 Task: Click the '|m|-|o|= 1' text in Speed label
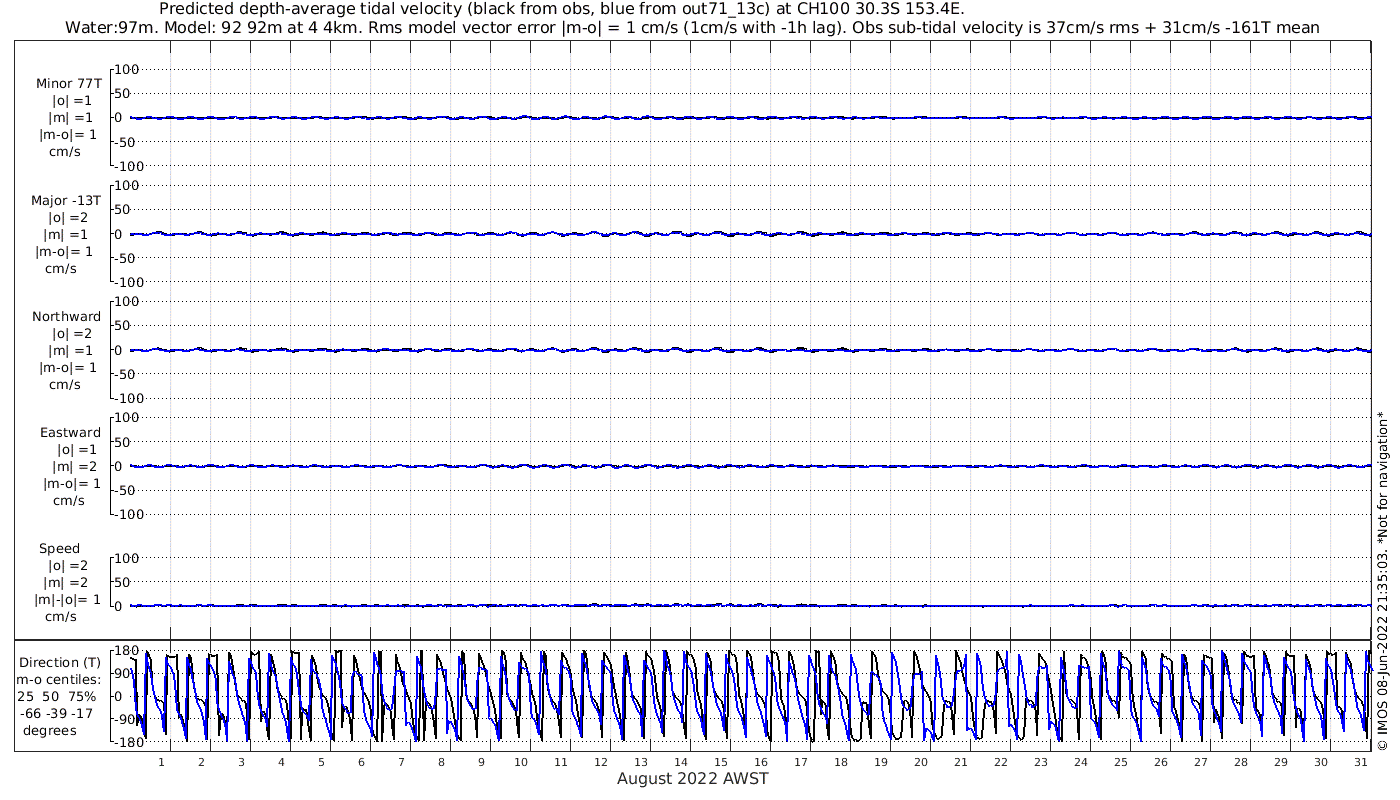tap(68, 600)
